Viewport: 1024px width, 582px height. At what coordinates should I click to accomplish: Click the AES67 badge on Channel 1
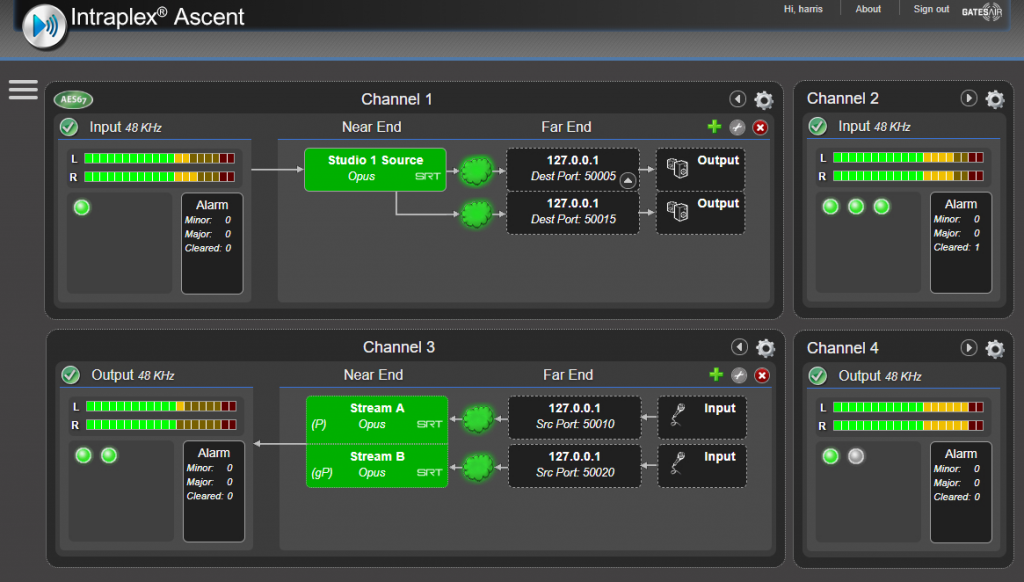coord(73,99)
